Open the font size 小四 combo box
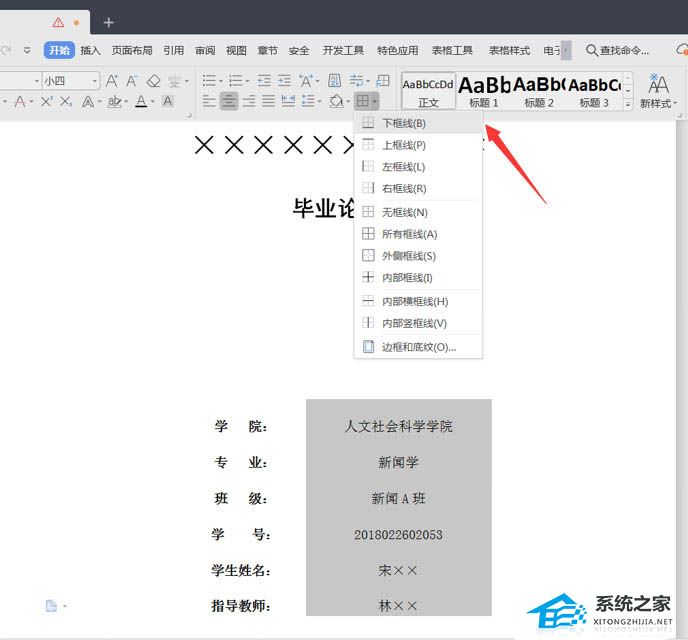 (71, 81)
